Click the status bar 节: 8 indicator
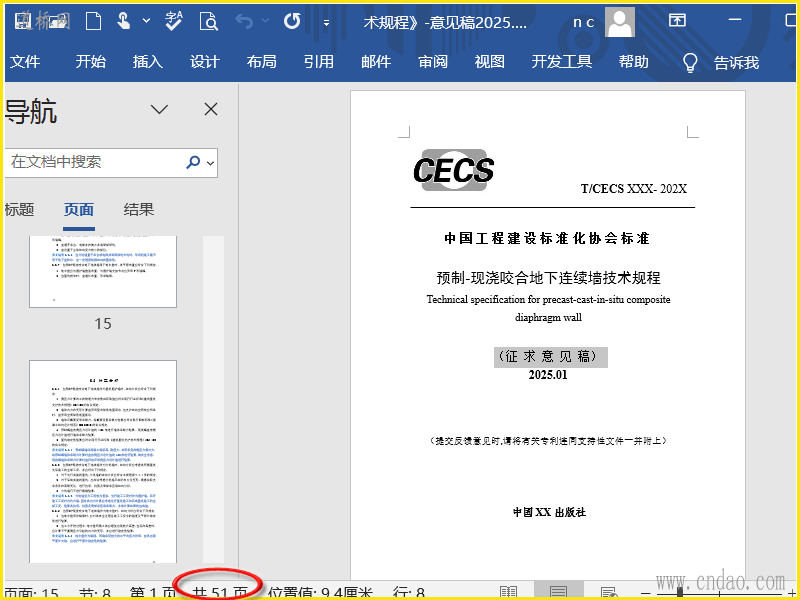The height and width of the screenshot is (600, 800). tap(95, 593)
